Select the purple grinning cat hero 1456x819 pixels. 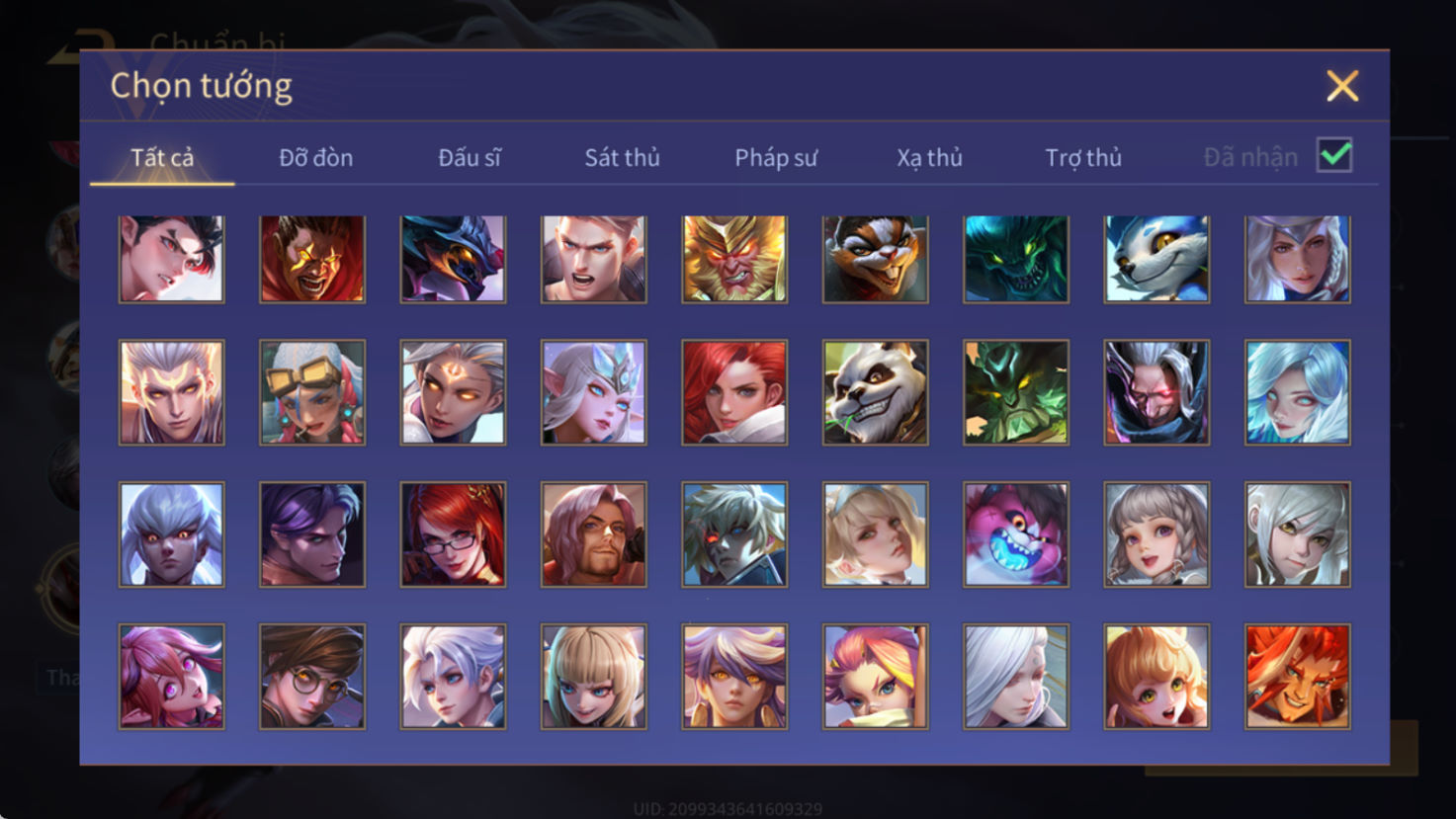1016,534
